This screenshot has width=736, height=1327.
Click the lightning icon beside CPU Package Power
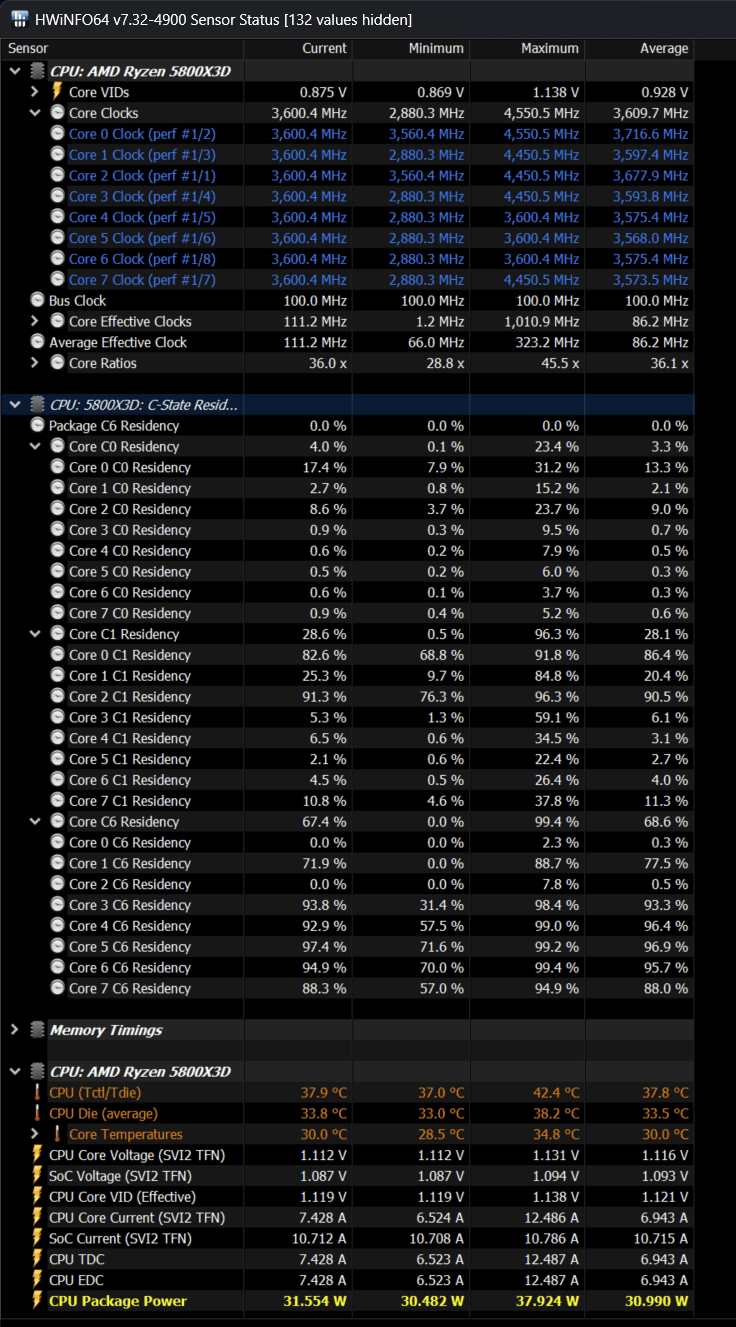tap(37, 1301)
